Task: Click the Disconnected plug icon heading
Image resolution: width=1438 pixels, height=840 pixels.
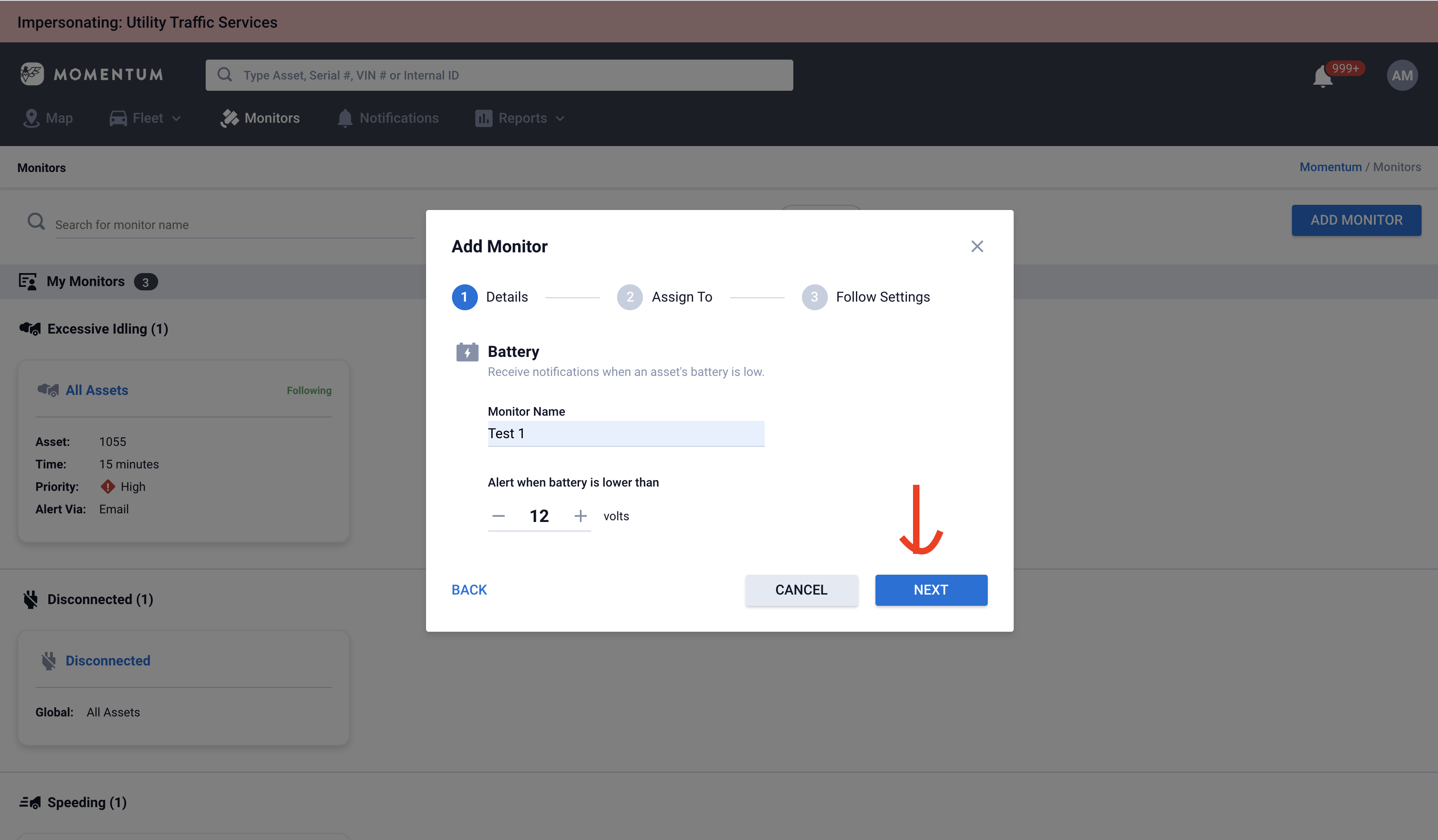Action: point(30,599)
